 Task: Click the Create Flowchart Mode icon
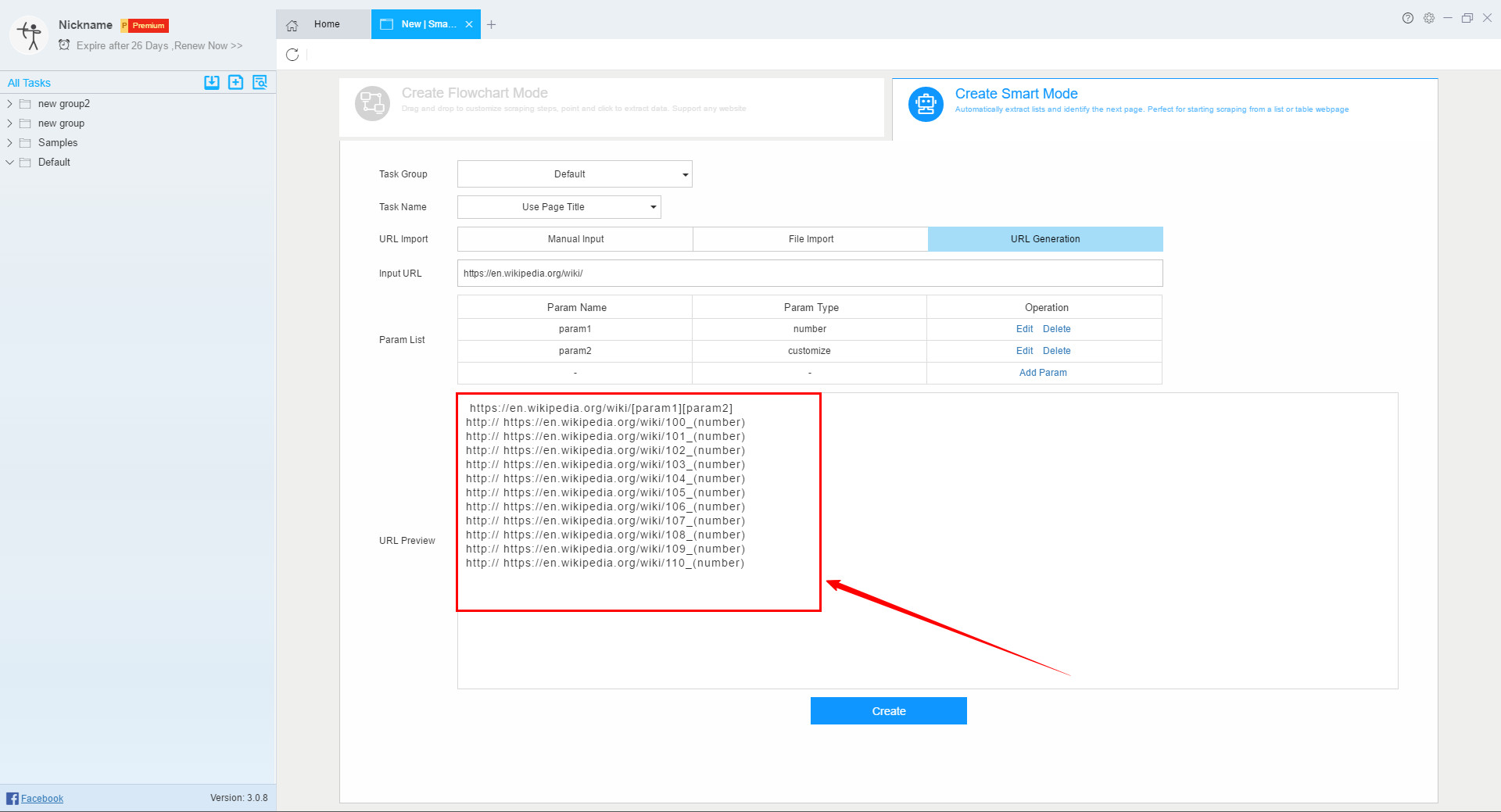pyautogui.click(x=372, y=103)
